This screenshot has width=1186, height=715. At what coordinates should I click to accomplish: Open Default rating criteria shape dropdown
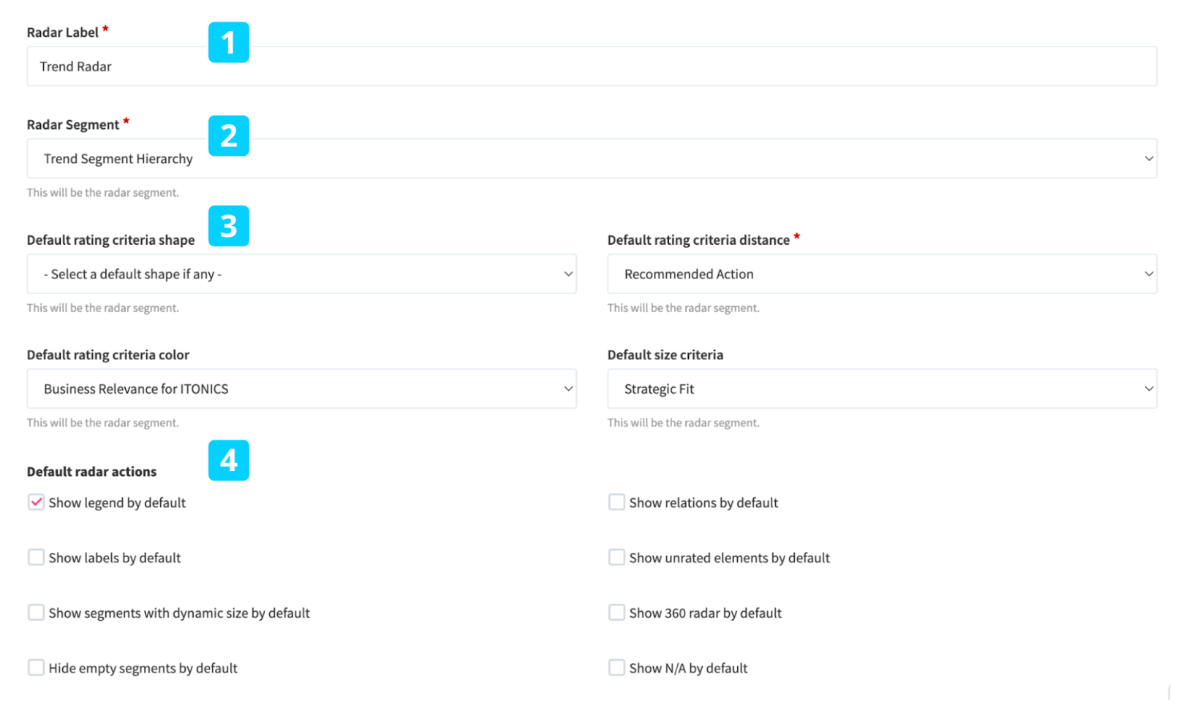tap(301, 274)
